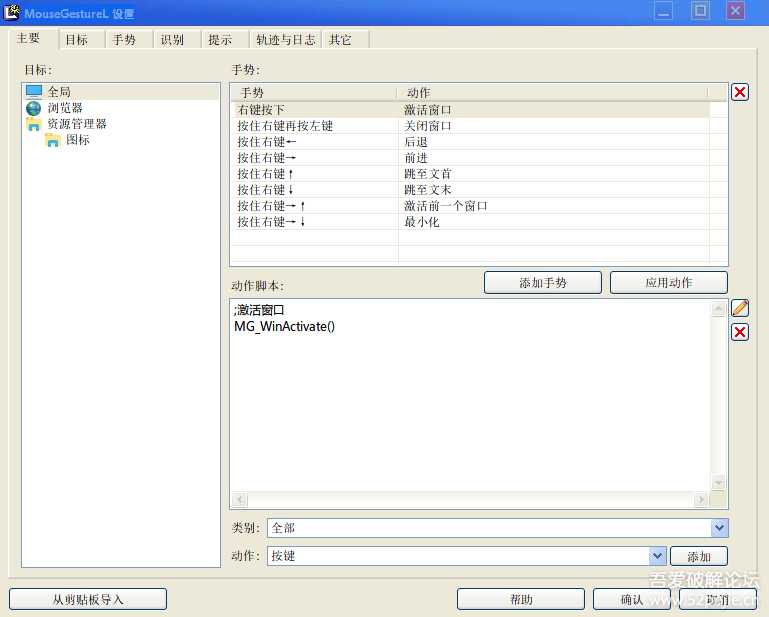Open the 动作 dropdown showing 按键
769x617 pixels.
(466, 556)
